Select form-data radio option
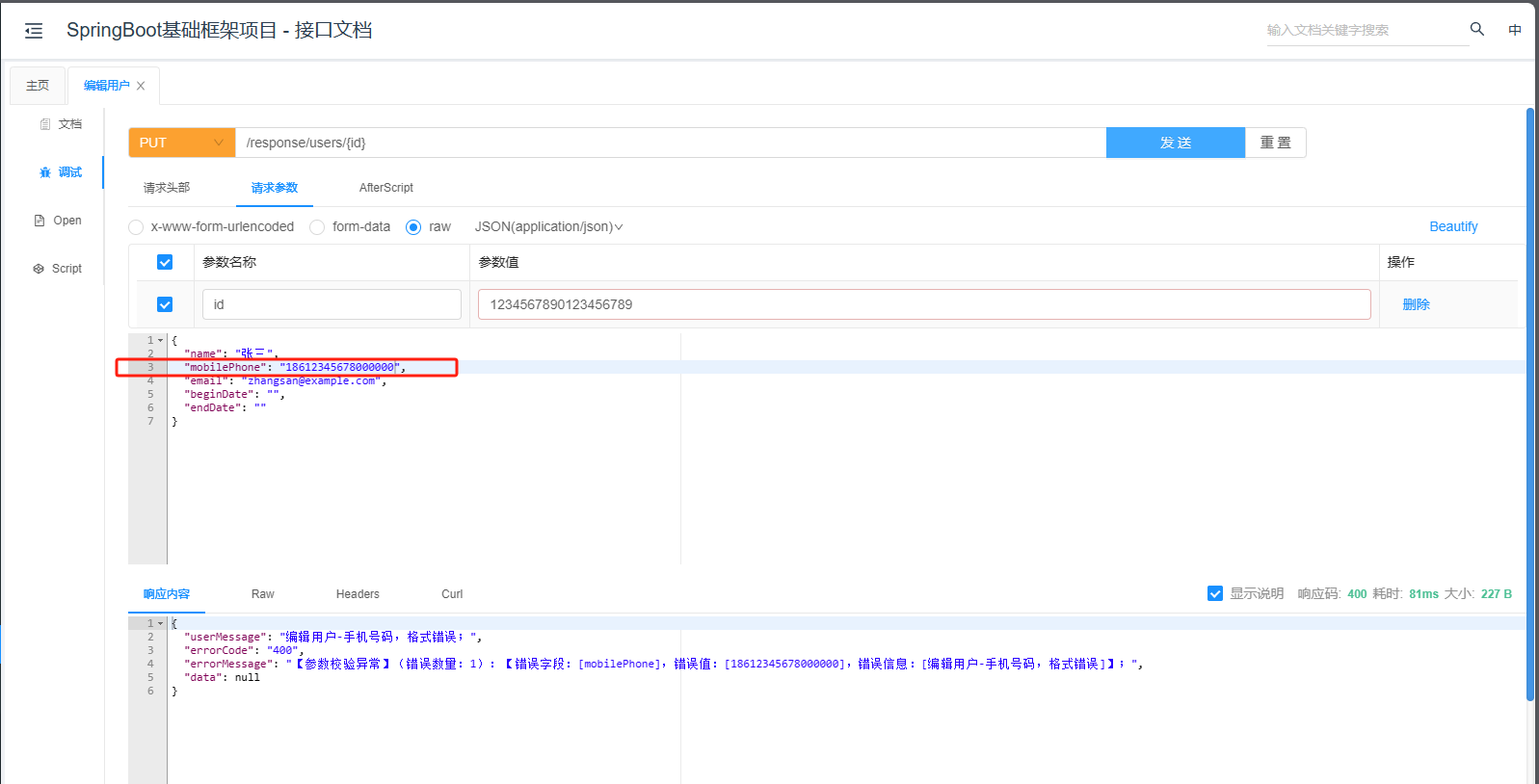Viewport: 1539px width, 784px height. click(x=317, y=227)
